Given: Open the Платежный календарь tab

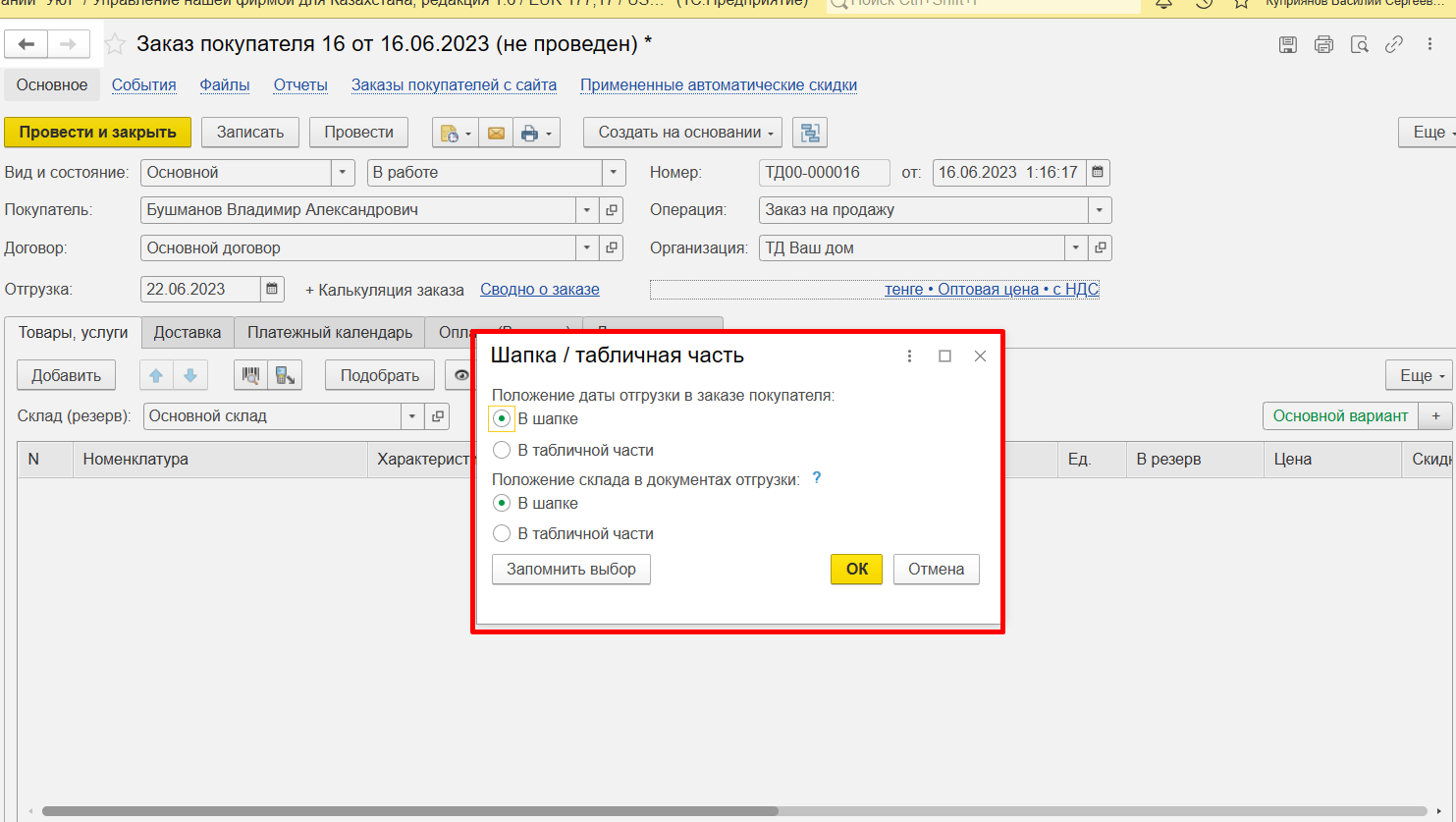Looking at the screenshot, I should click(x=329, y=332).
